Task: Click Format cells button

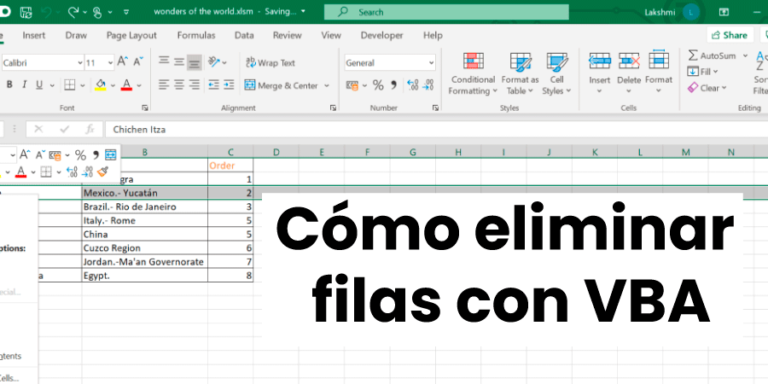Action: 658,73
